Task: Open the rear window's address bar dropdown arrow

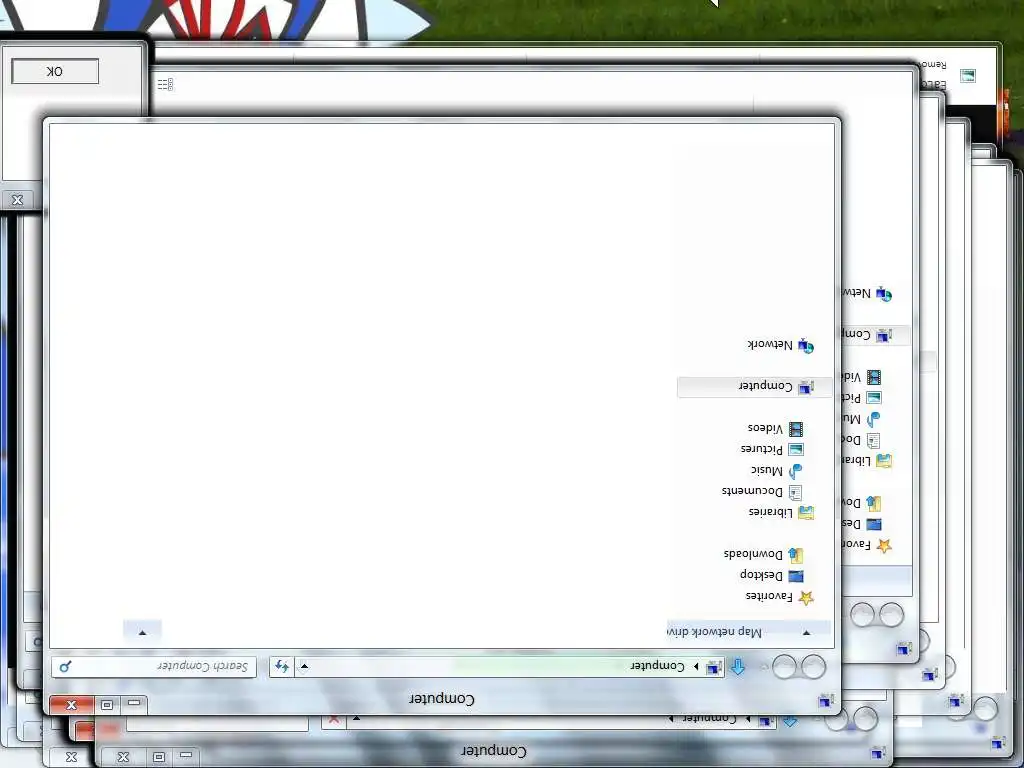Action: tap(357, 718)
